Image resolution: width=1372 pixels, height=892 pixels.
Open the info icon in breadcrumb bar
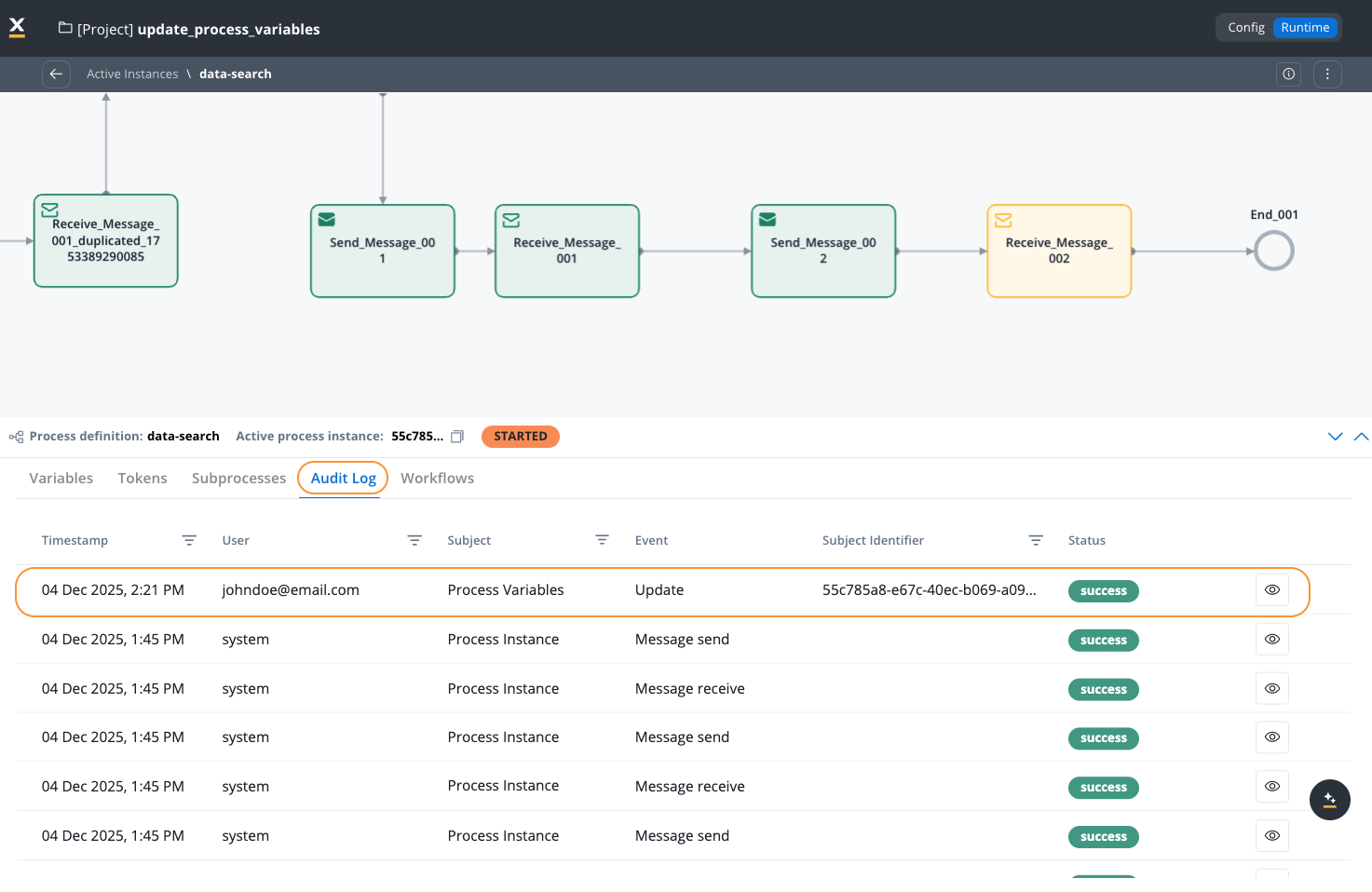[1288, 74]
